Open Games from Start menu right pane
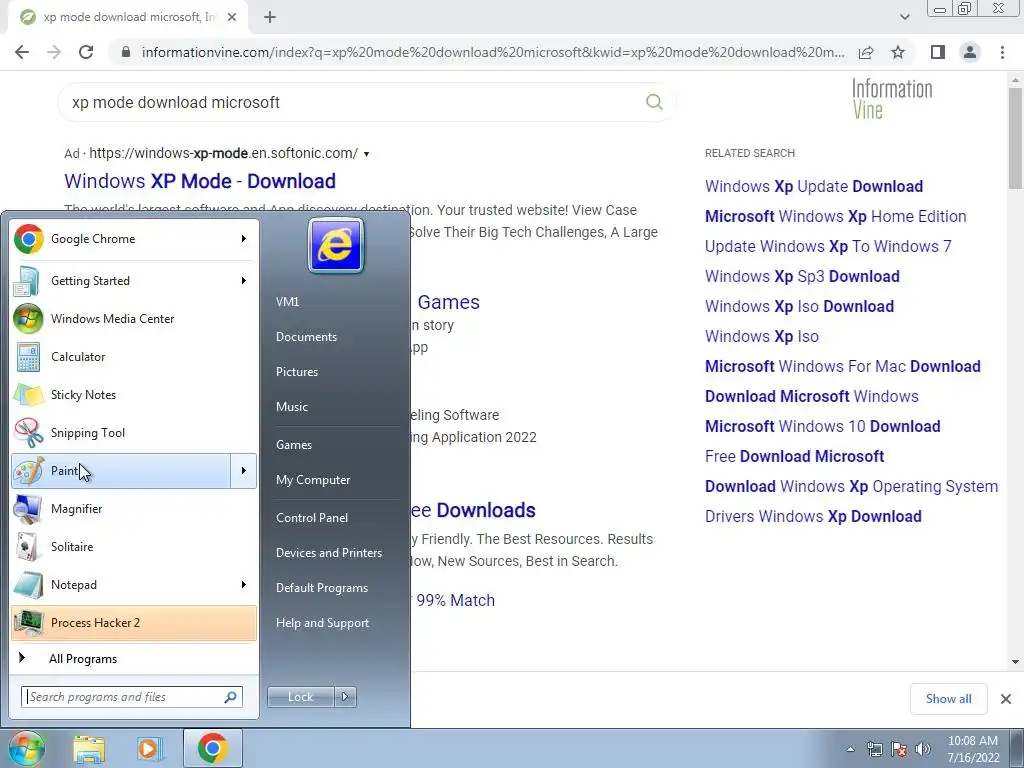 pyautogui.click(x=294, y=445)
